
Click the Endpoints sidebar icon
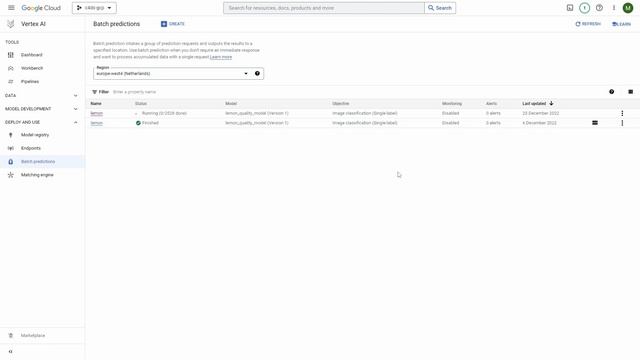11,148
